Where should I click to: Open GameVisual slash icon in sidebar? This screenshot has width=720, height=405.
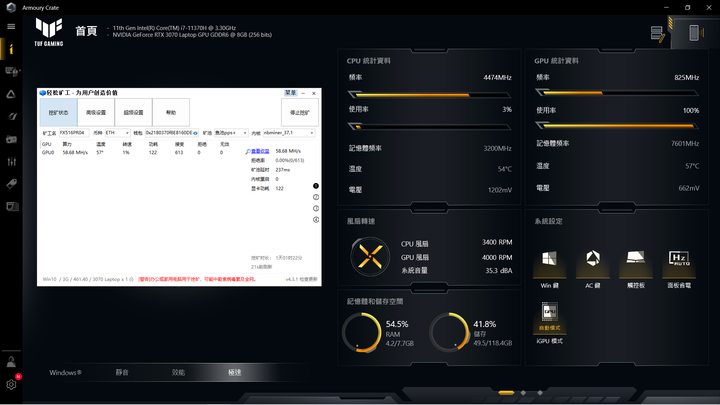tap(11, 117)
